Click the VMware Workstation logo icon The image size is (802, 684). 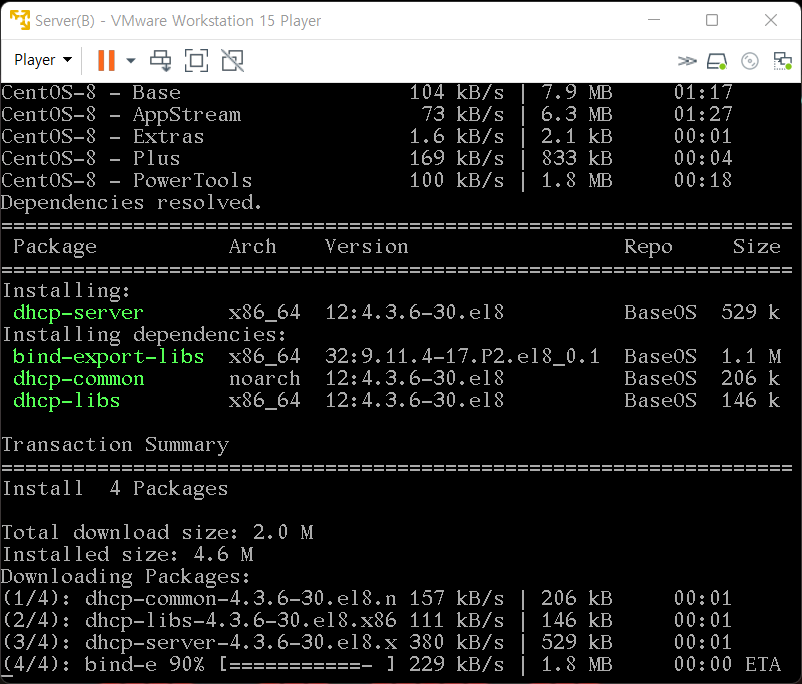pyautogui.click(x=19, y=20)
